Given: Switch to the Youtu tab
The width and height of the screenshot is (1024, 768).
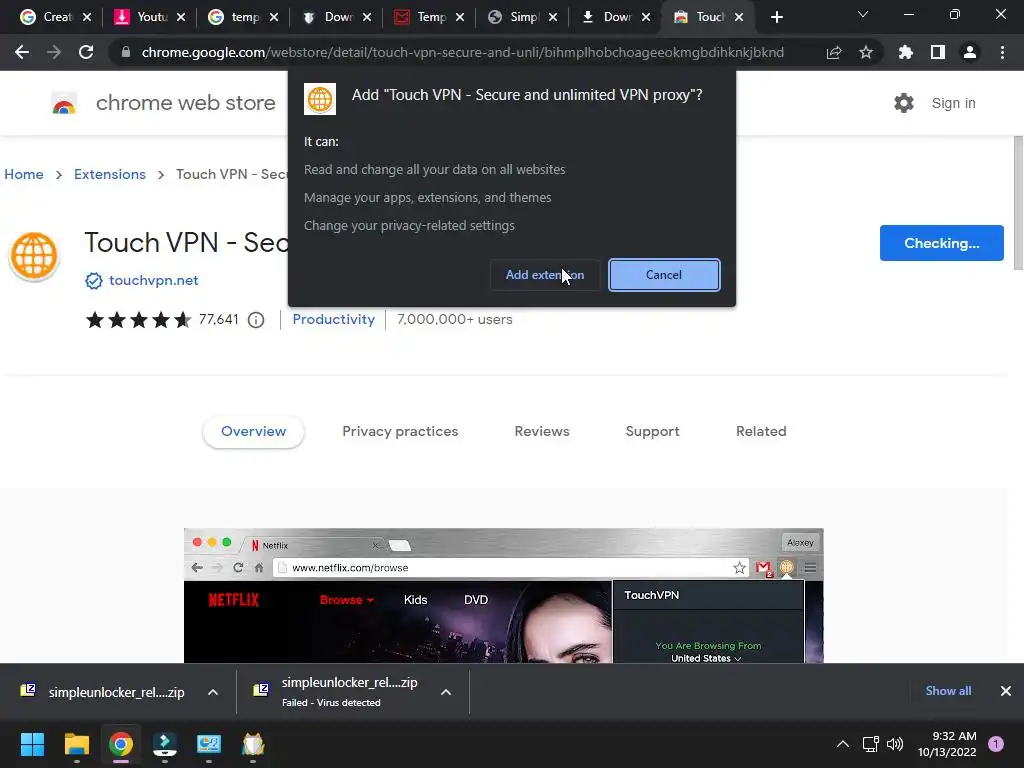Looking at the screenshot, I should pos(142,17).
